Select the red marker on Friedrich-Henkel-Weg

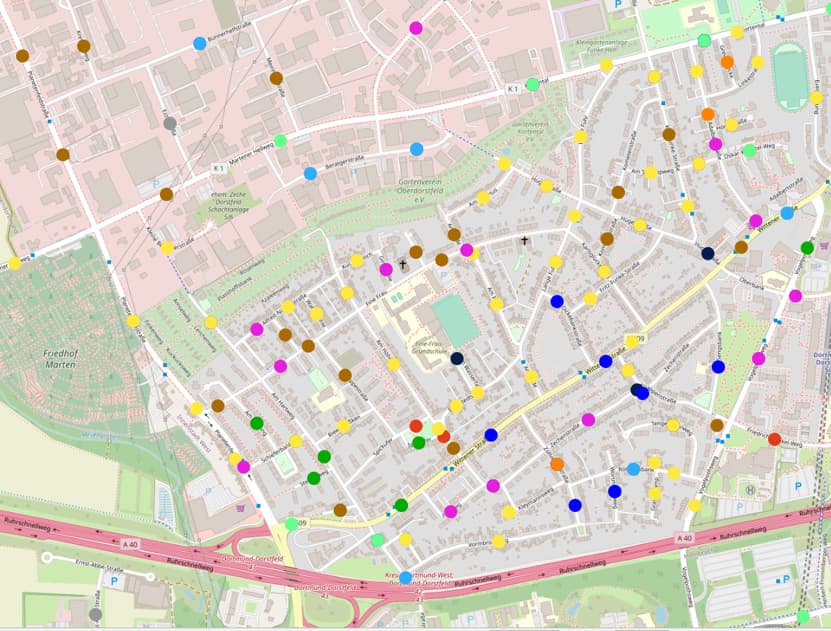coord(774,438)
